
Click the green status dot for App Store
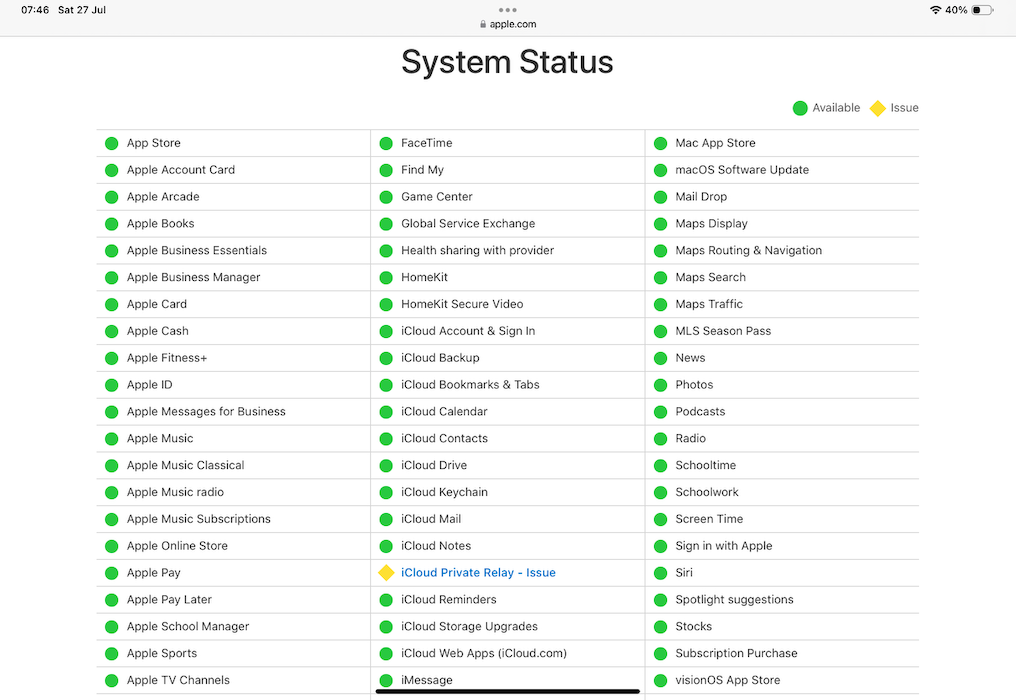(x=112, y=143)
